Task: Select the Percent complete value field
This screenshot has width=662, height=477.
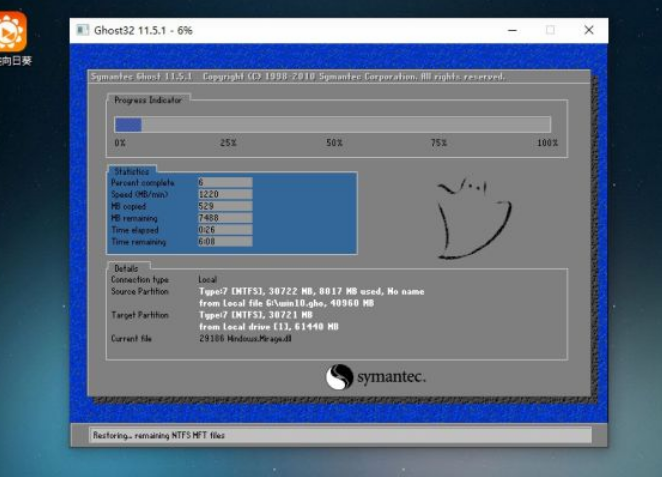Action: [x=224, y=183]
